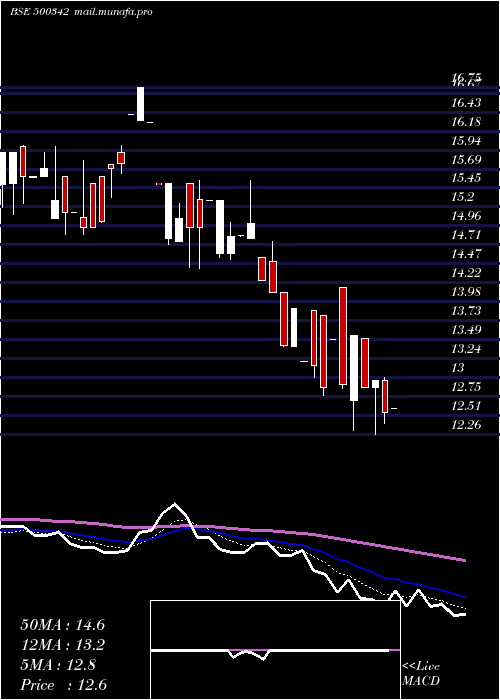Screen dimensions: 500x700
Task: Click the 12MA : 13.2 readout
Action: pyautogui.click(x=63, y=645)
